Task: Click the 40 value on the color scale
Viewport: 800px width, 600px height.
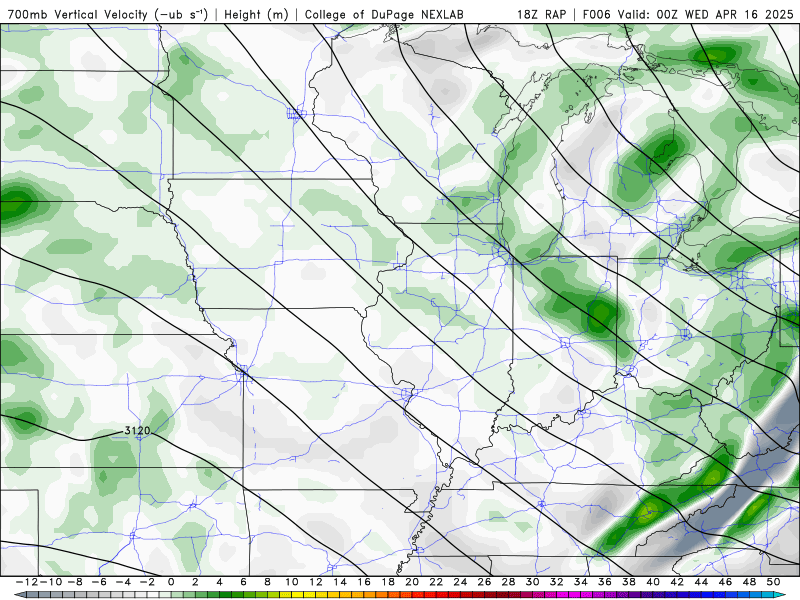Action: coord(653,582)
